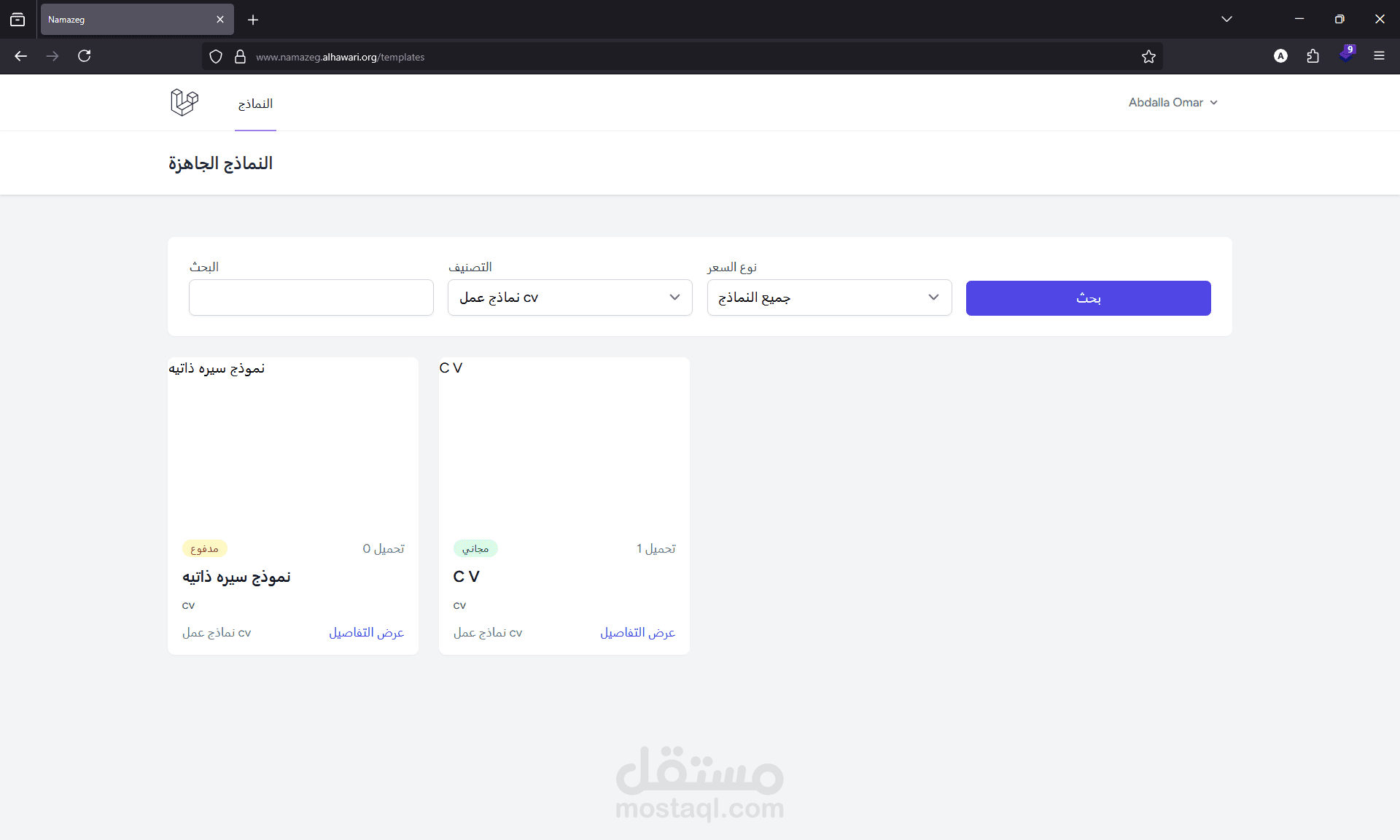Switch to the Namazeg browser tab
This screenshot has width=1400, height=840.
[137, 20]
